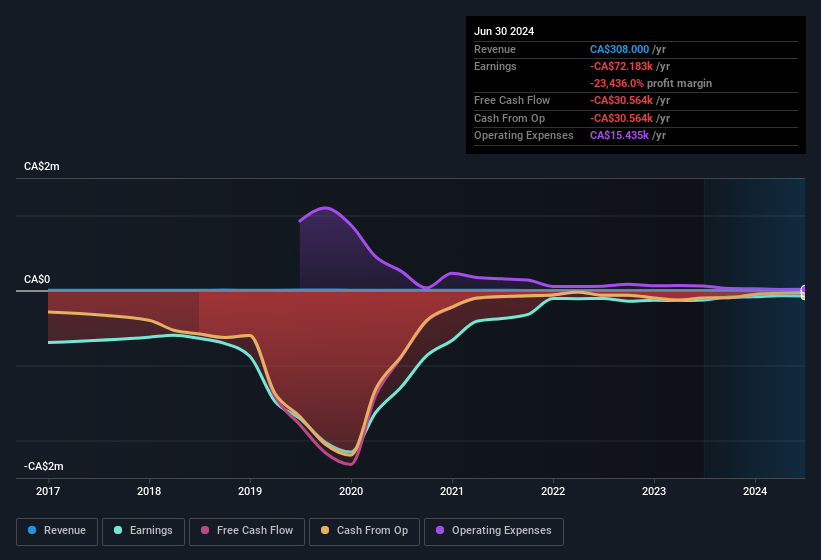
Task: Select the 2018 x-axis label
Action: click(149, 491)
